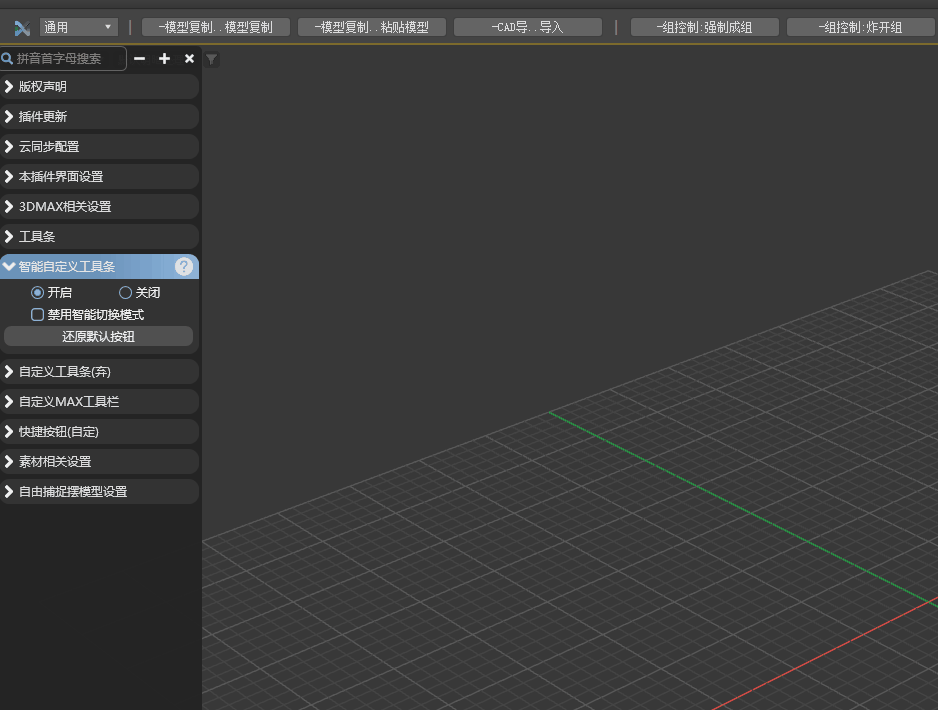Click the funnel filter icon in viewport
This screenshot has width=938, height=710.
(x=211, y=60)
